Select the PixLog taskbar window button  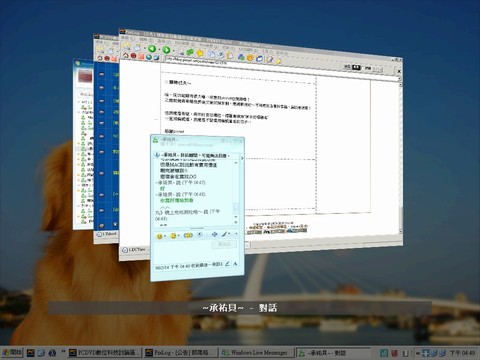click(181, 352)
